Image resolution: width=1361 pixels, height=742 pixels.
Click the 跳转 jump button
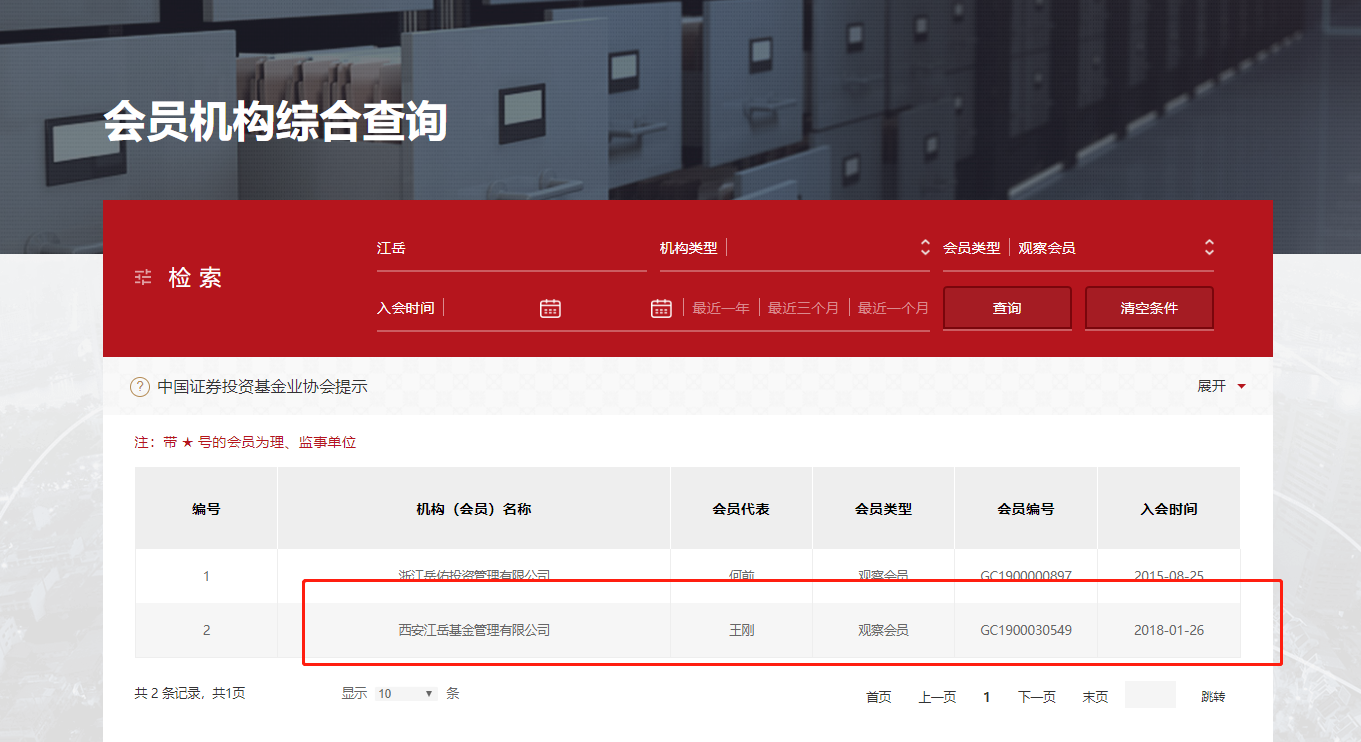pos(1213,697)
